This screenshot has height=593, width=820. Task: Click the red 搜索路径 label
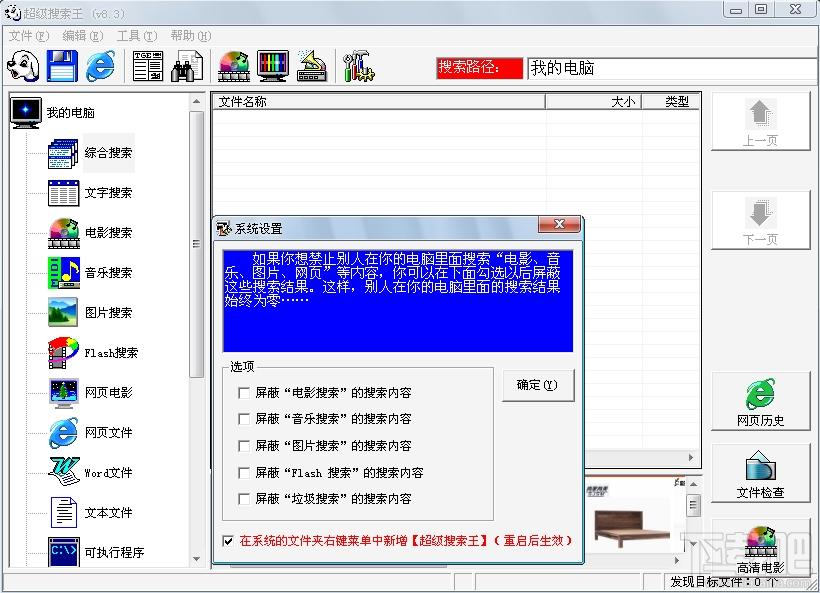(x=479, y=68)
